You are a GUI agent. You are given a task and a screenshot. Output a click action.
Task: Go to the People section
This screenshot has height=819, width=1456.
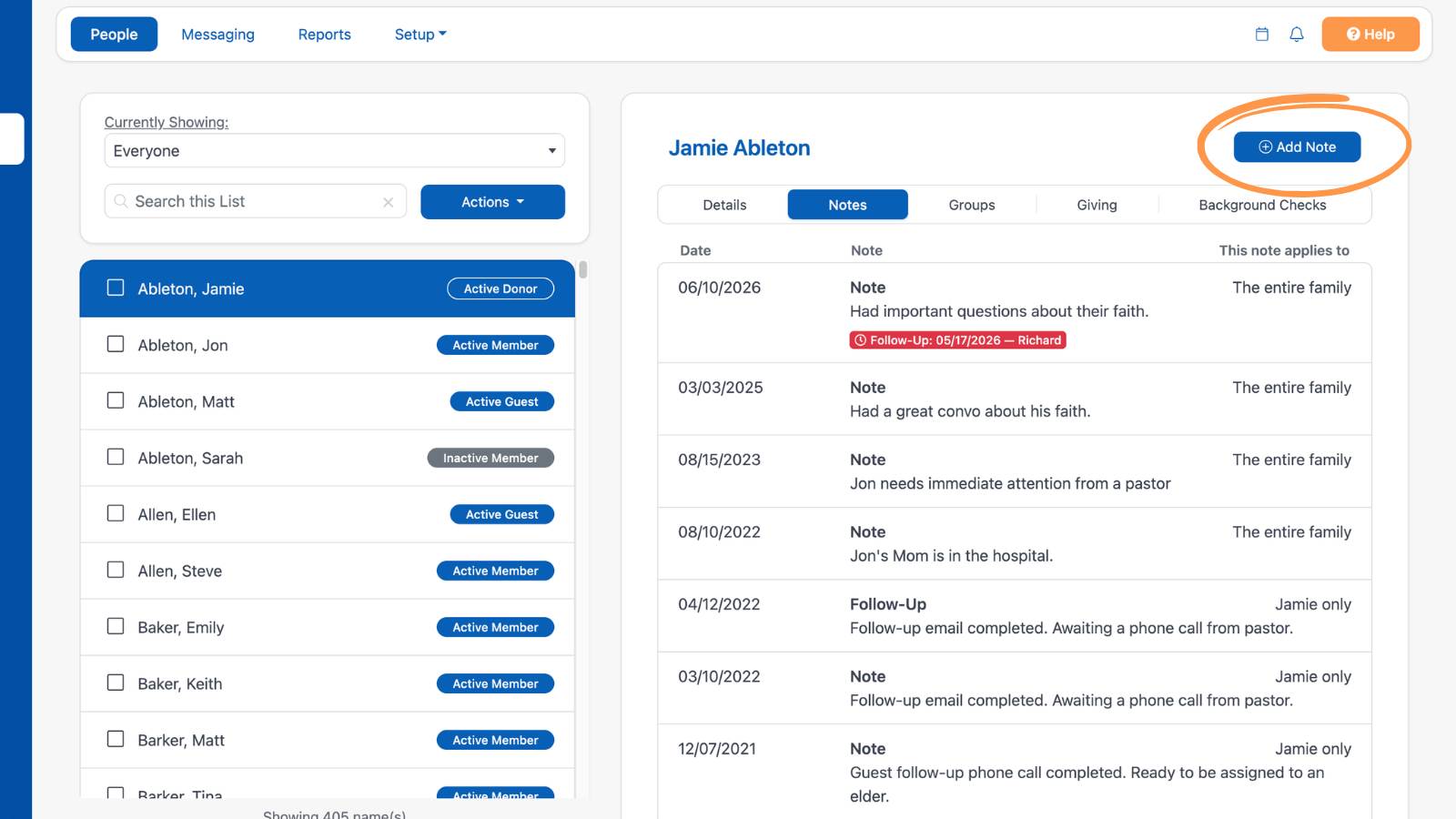coord(114,35)
